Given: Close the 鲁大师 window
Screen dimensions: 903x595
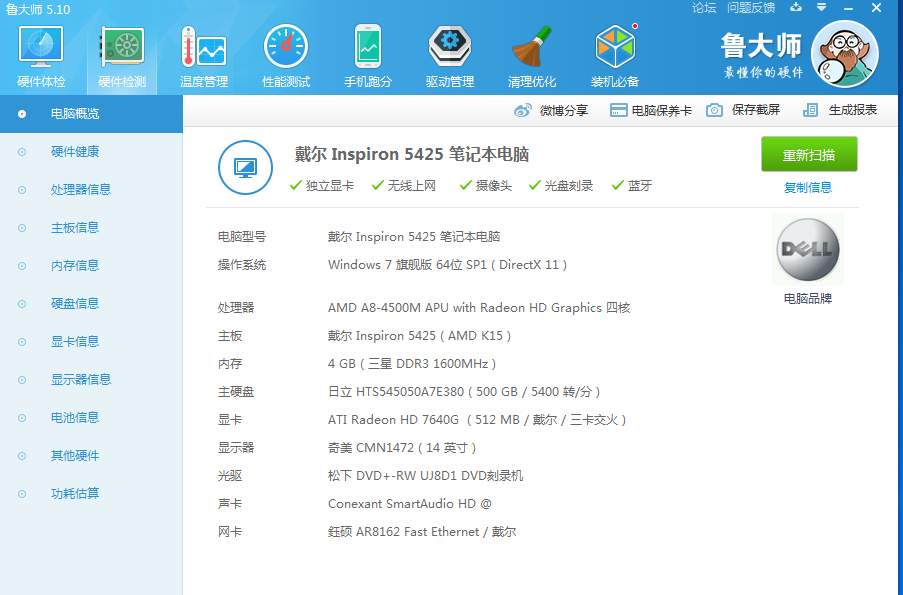Looking at the screenshot, I should point(877,8).
